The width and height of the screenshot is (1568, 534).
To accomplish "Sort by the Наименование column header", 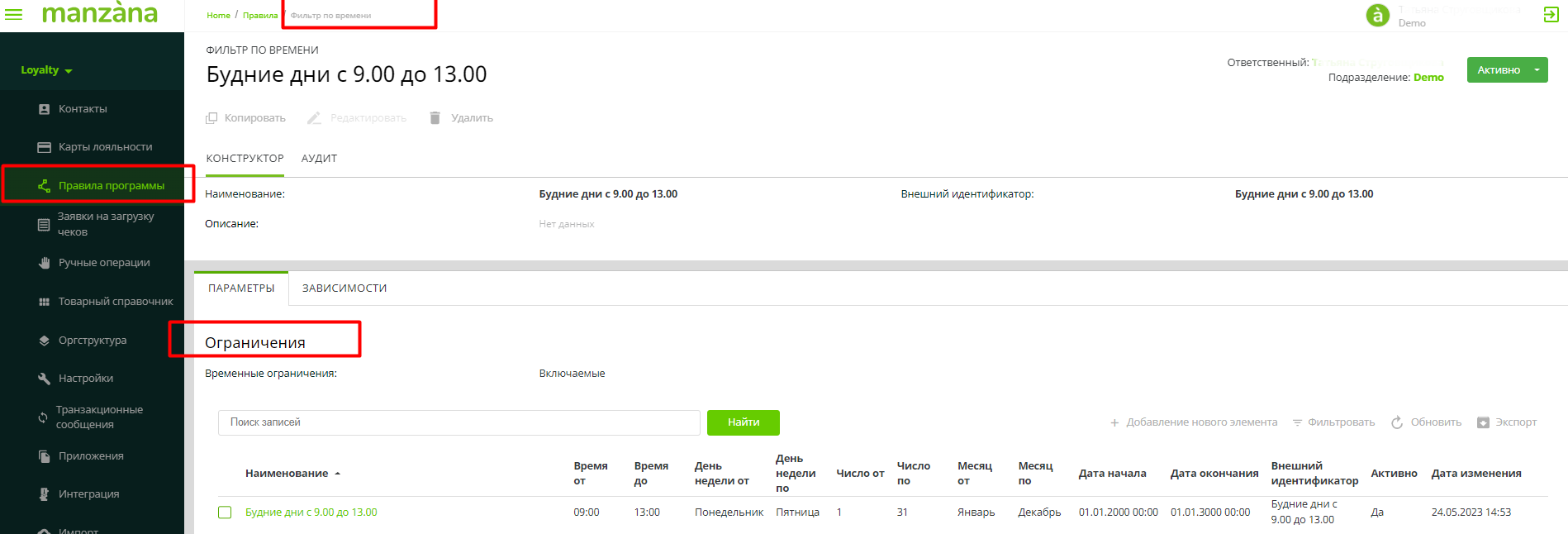I will [x=287, y=474].
